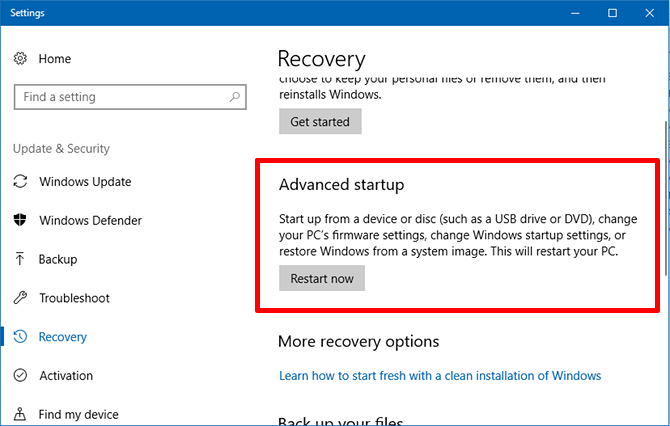Click the Recovery page title
The image size is (670, 426).
(x=321, y=59)
